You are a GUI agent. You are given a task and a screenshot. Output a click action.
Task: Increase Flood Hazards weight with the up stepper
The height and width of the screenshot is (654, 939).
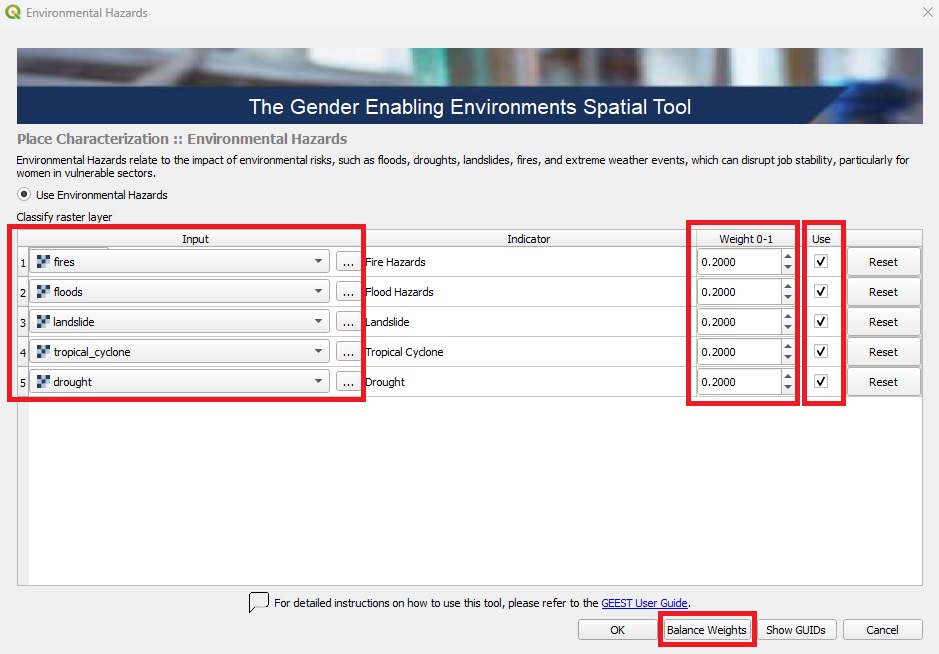coord(788,287)
